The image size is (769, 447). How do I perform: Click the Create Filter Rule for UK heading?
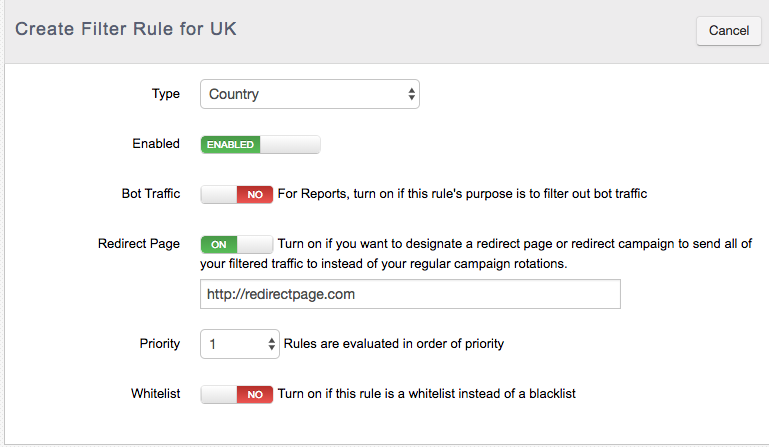click(x=126, y=29)
